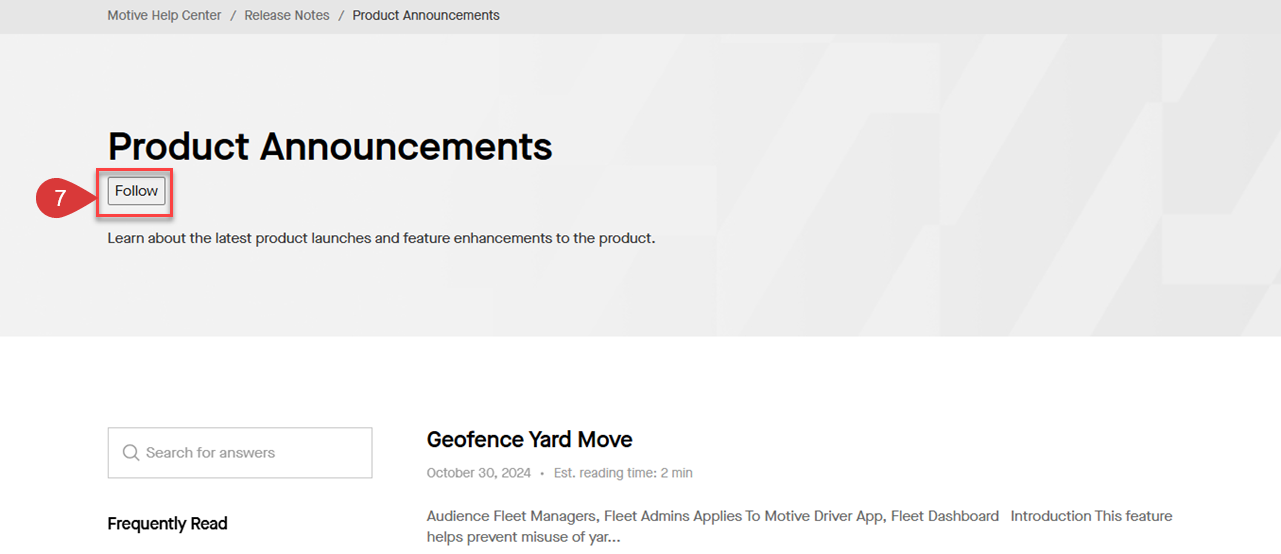Select Product Announcements breadcrumb item
The image size is (1281, 554).
pos(426,16)
